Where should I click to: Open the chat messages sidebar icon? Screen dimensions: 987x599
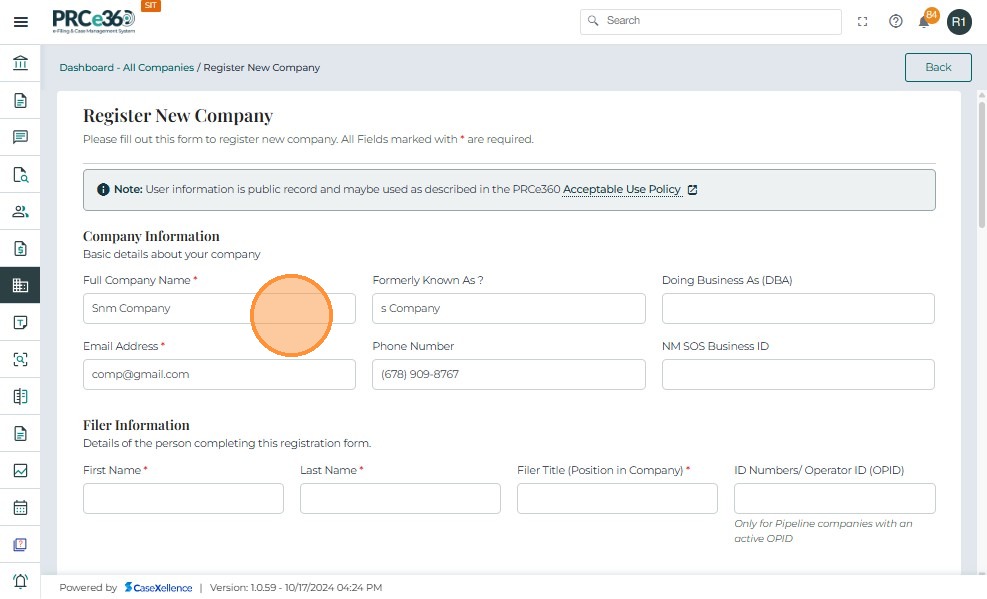pos(20,137)
